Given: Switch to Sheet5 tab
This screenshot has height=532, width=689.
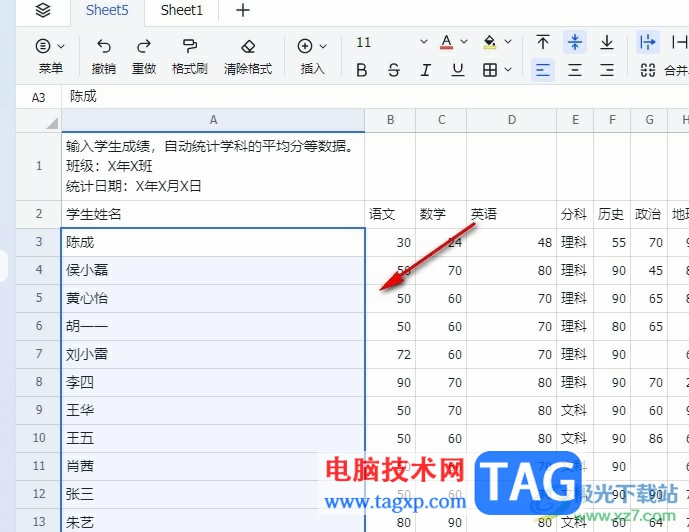Looking at the screenshot, I should (107, 10).
